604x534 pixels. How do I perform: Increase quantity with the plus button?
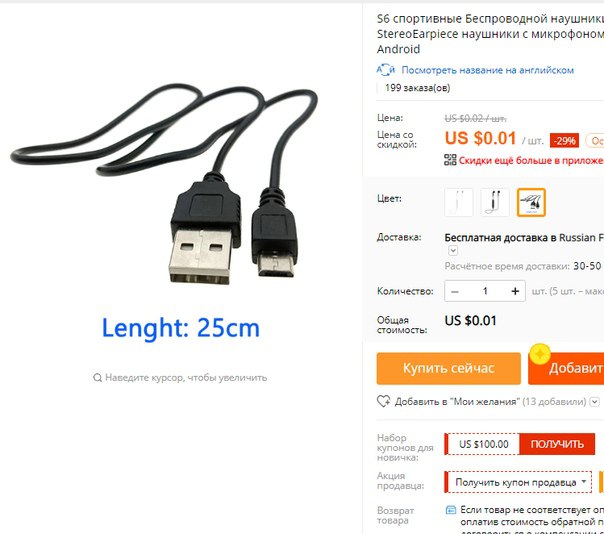515,291
